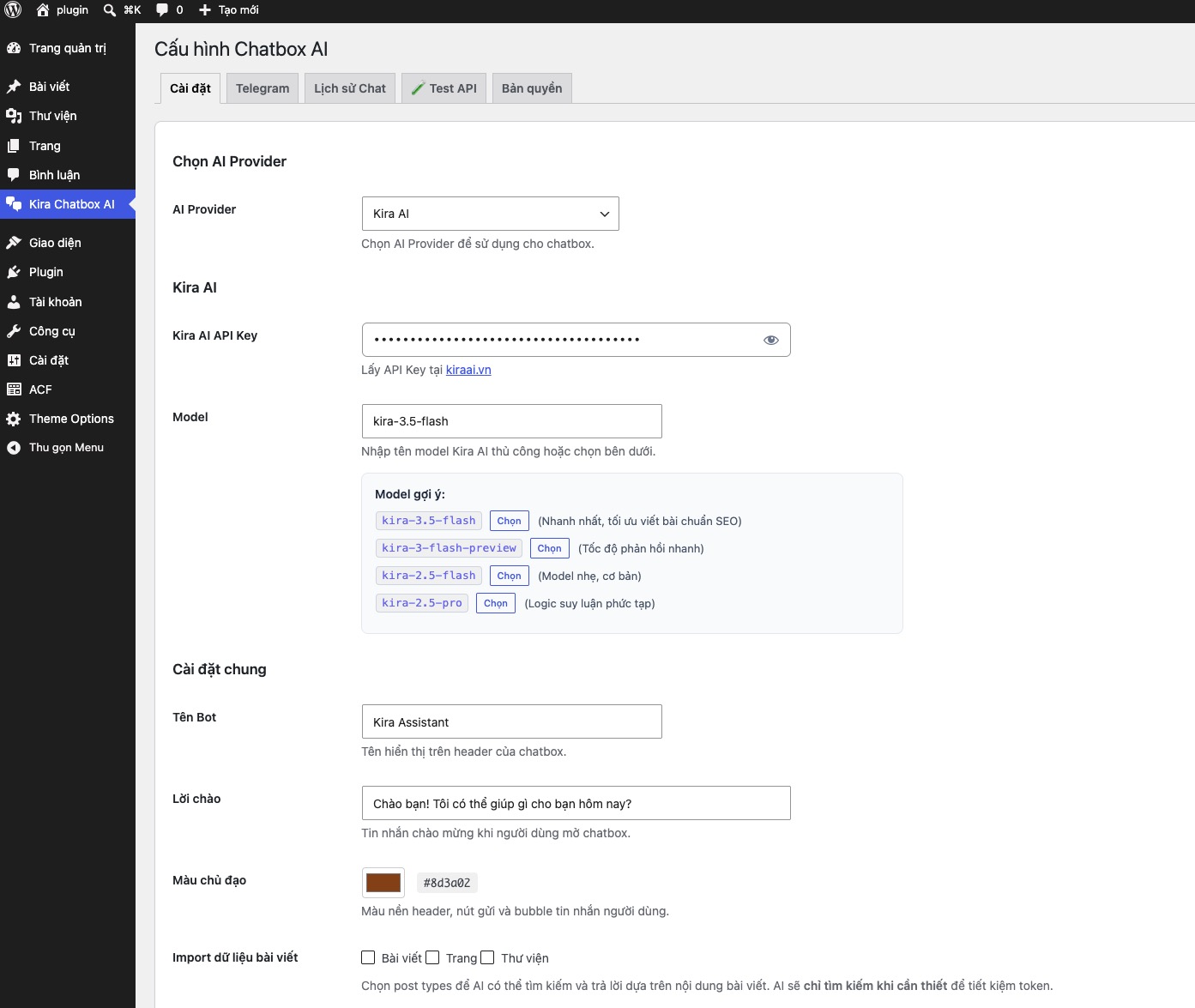Click Chọn for kira-2.5-pro
The height and width of the screenshot is (1008, 1195).
pyautogui.click(x=496, y=603)
